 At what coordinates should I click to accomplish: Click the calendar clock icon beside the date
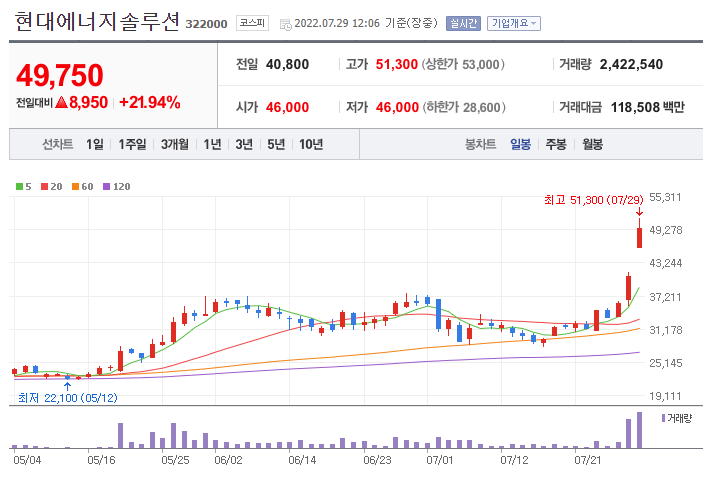285,25
